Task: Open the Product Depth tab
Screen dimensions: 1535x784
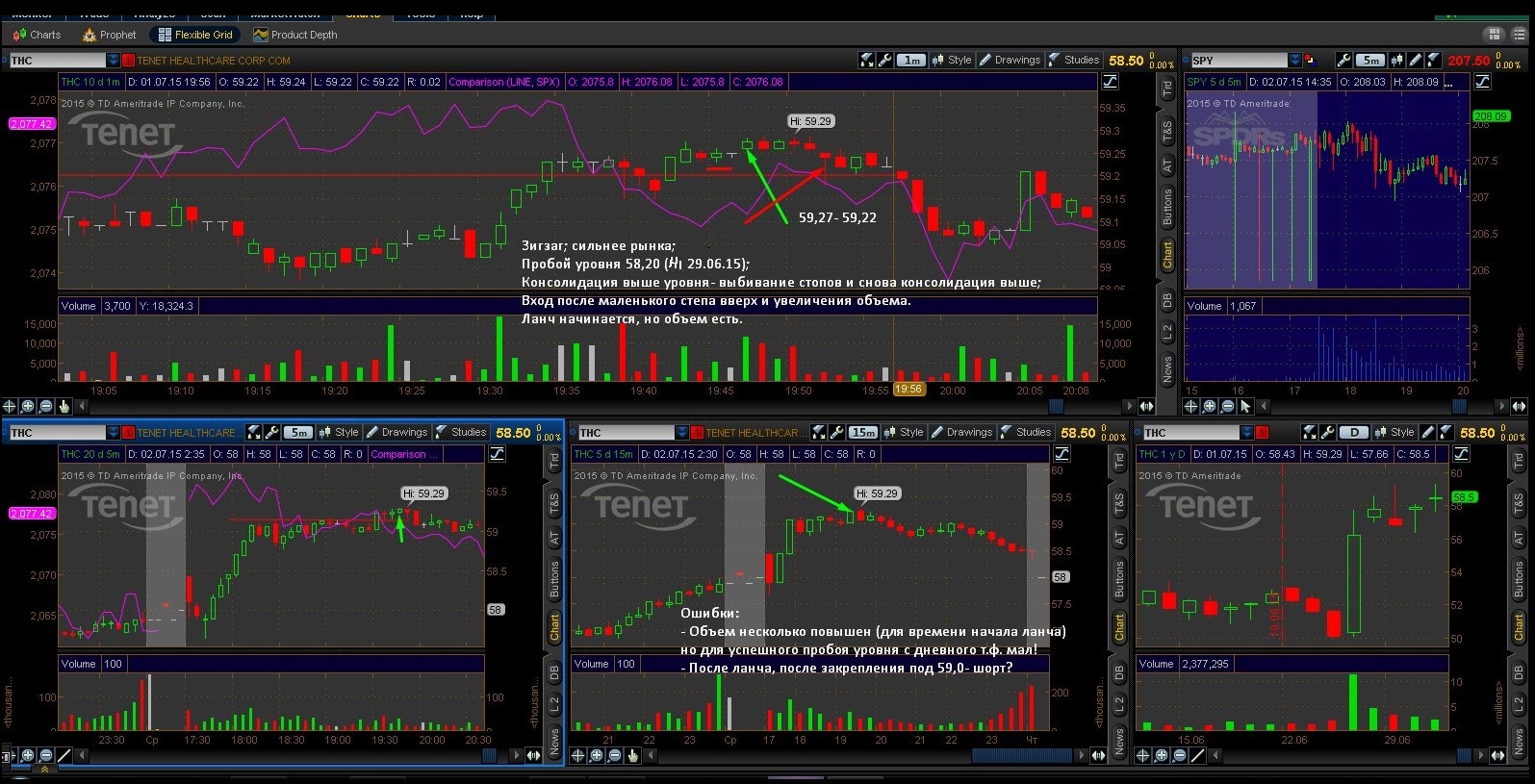Action: (x=295, y=35)
